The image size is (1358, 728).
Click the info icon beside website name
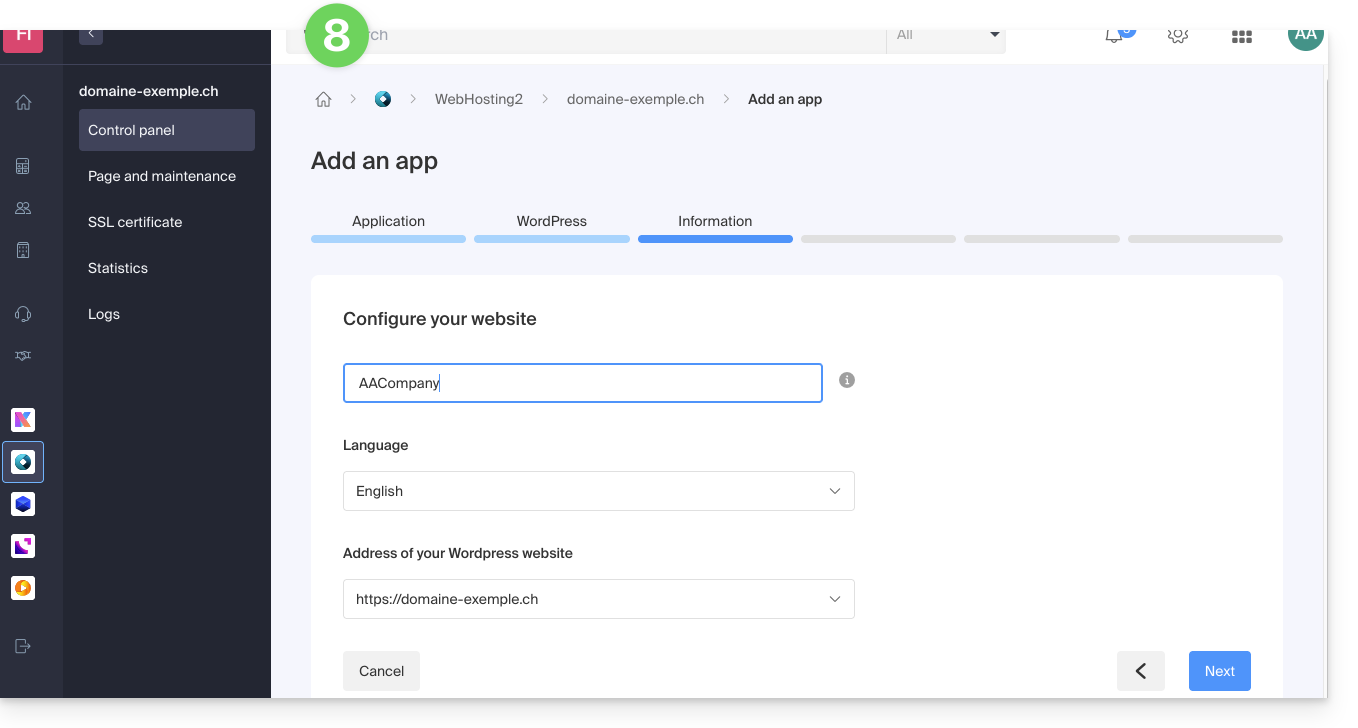tap(847, 380)
